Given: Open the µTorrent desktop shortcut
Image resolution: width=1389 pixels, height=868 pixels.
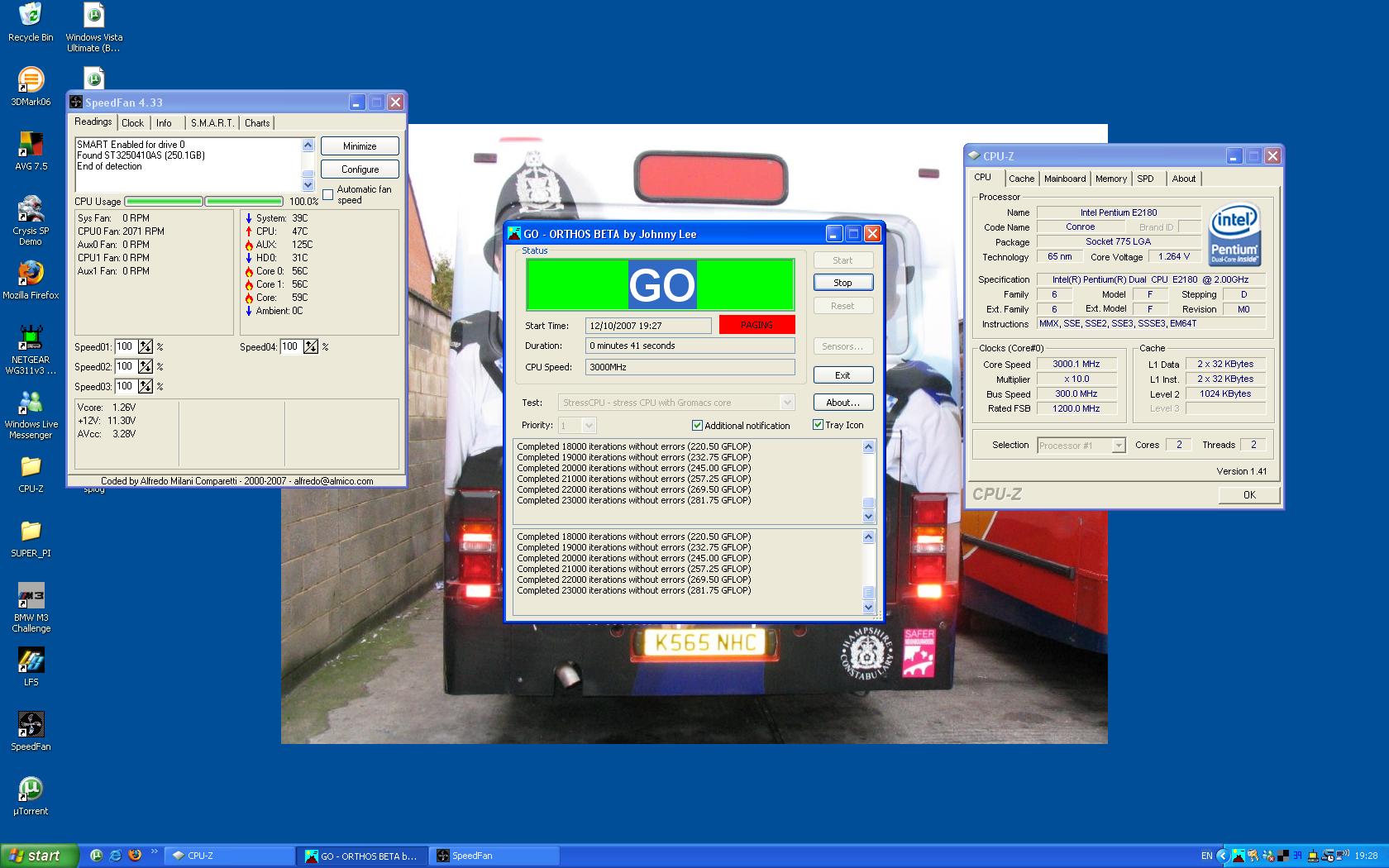Looking at the screenshot, I should tap(31, 796).
